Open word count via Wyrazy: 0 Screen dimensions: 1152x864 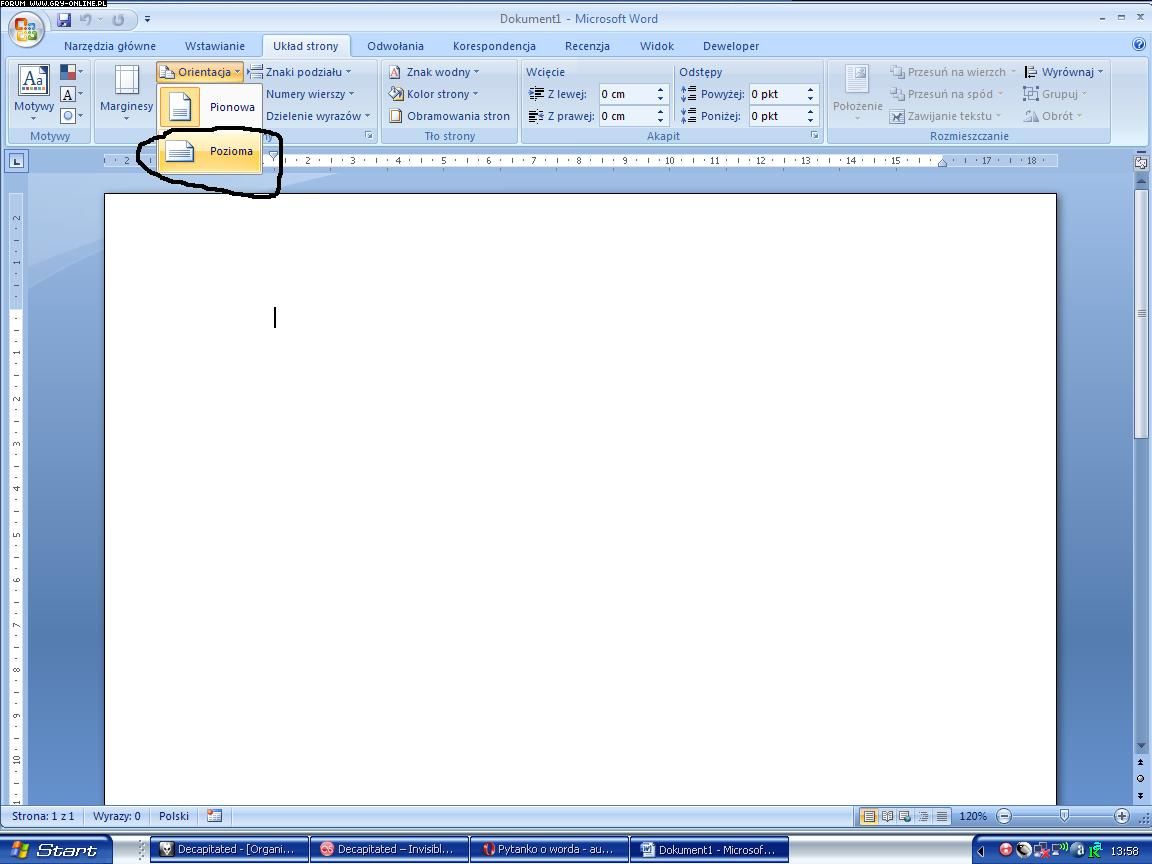(x=117, y=816)
